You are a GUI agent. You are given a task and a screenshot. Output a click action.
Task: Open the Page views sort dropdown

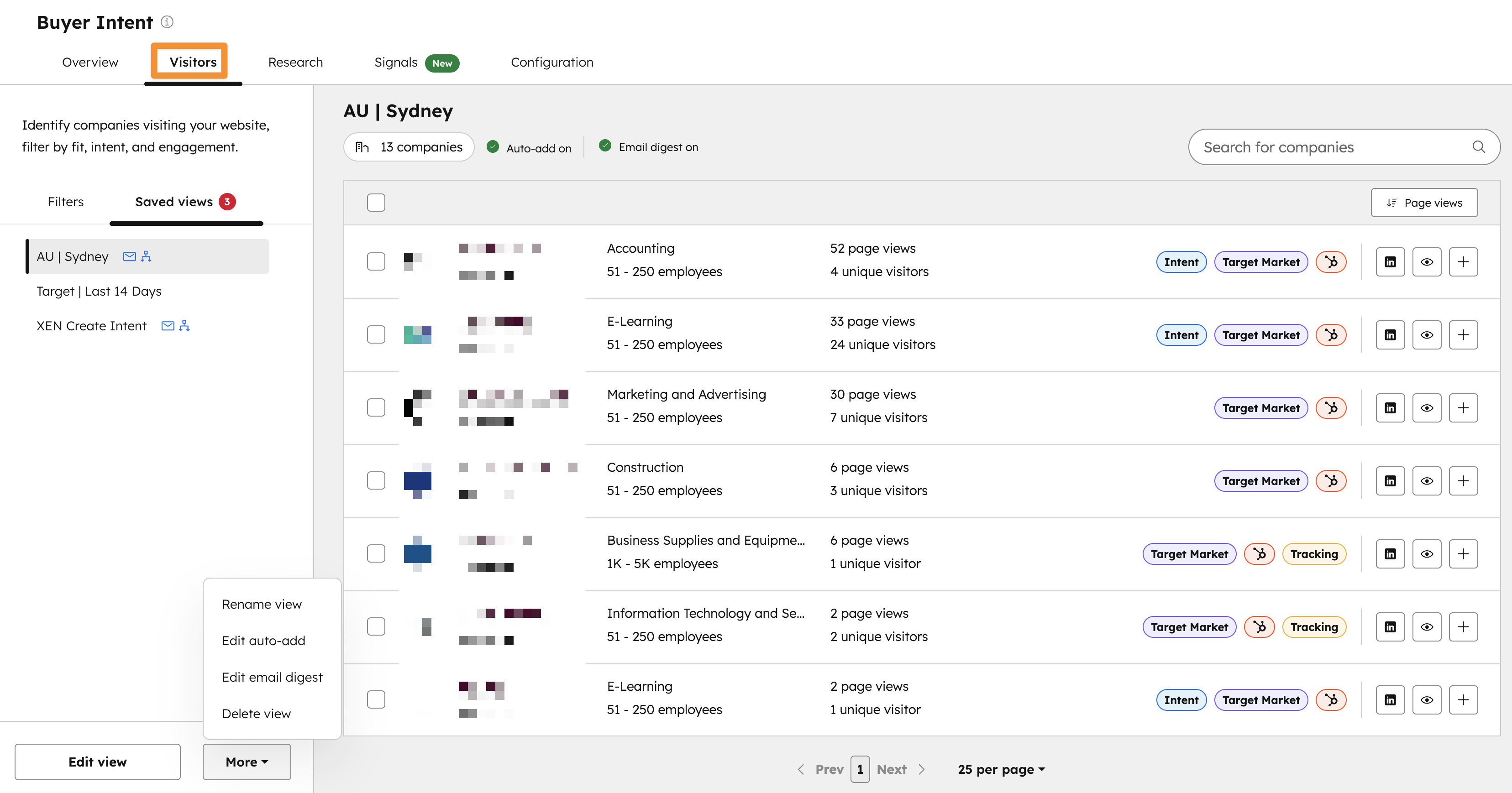[1424, 202]
